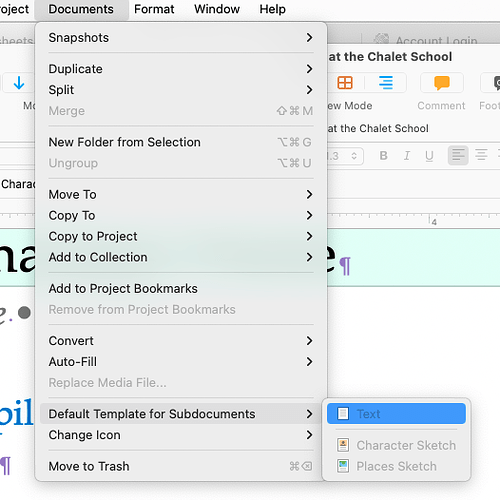Click the blue down arrow Move icon
The width and height of the screenshot is (500, 500).
[x=19, y=83]
